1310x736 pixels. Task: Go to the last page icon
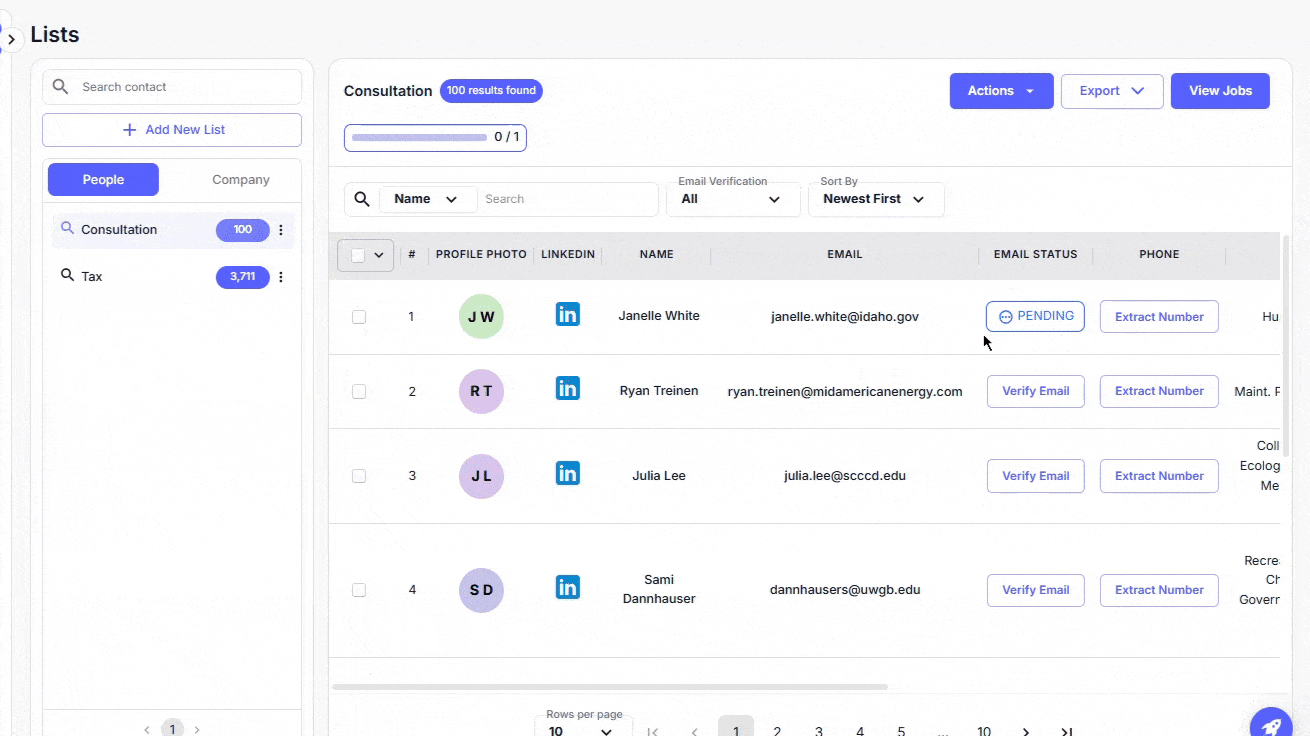click(1067, 731)
